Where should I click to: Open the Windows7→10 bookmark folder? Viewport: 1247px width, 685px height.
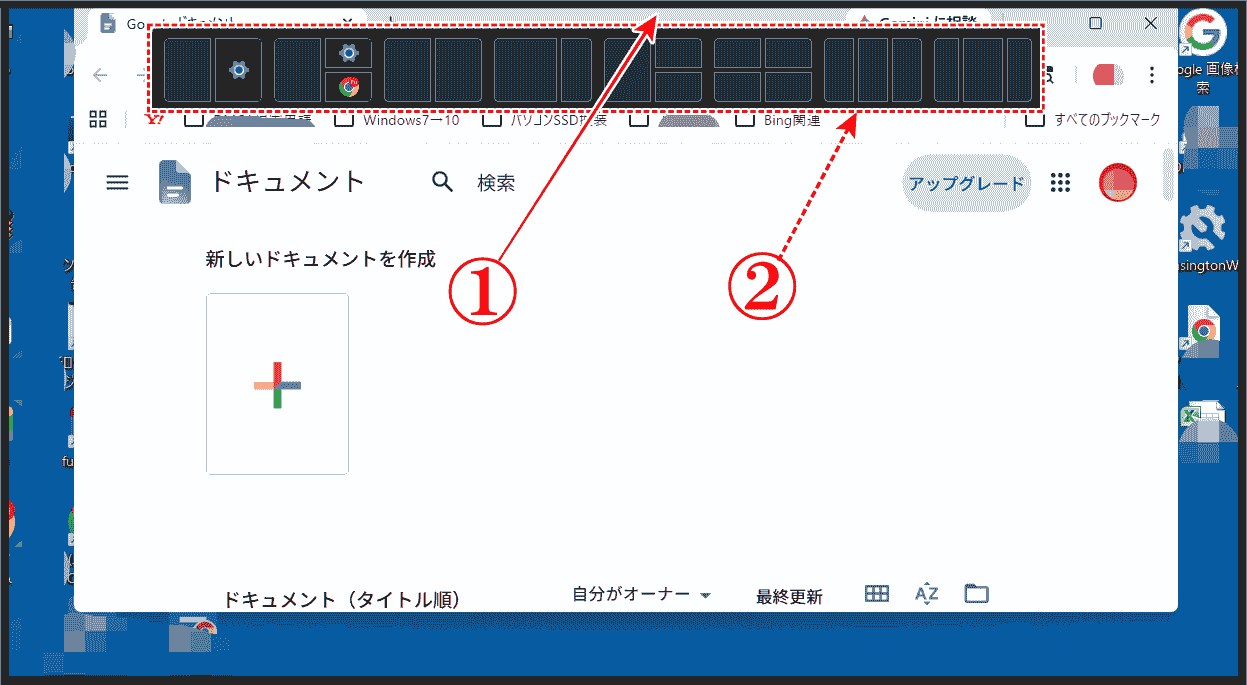pyautogui.click(x=398, y=120)
